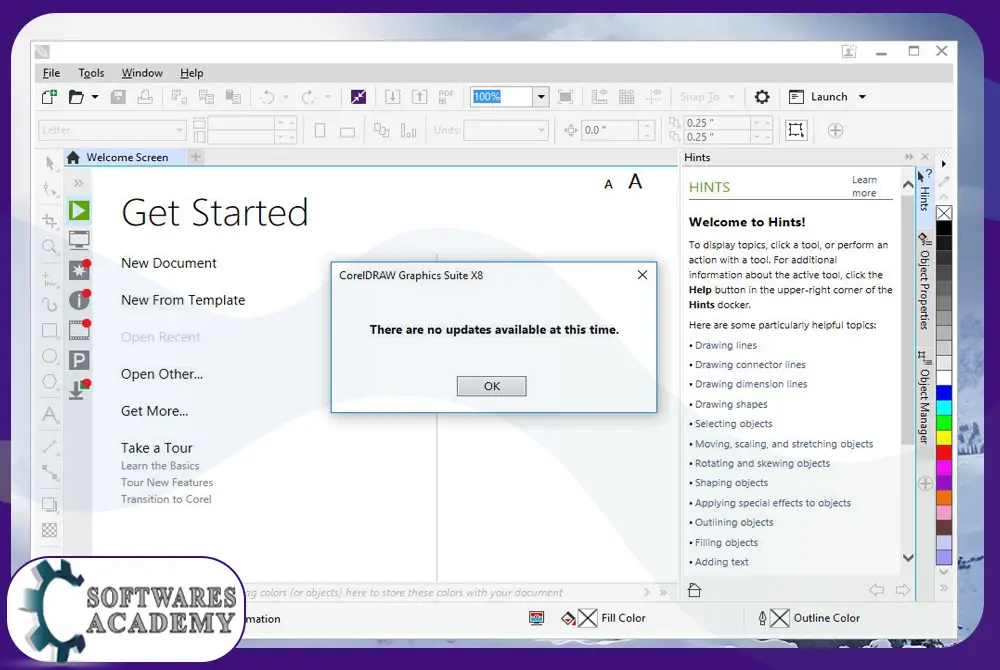Click the Open Other... link
Viewport: 1000px width, 670px height.
162,374
